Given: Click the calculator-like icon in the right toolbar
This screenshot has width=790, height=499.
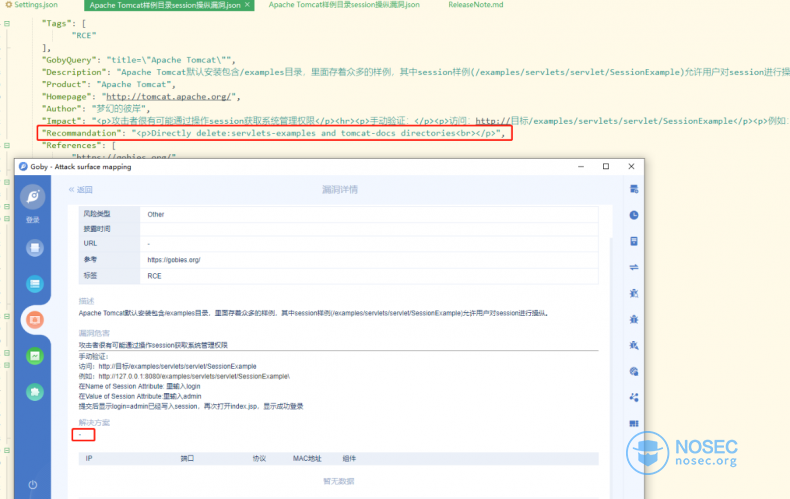Looking at the screenshot, I should click(634, 241).
